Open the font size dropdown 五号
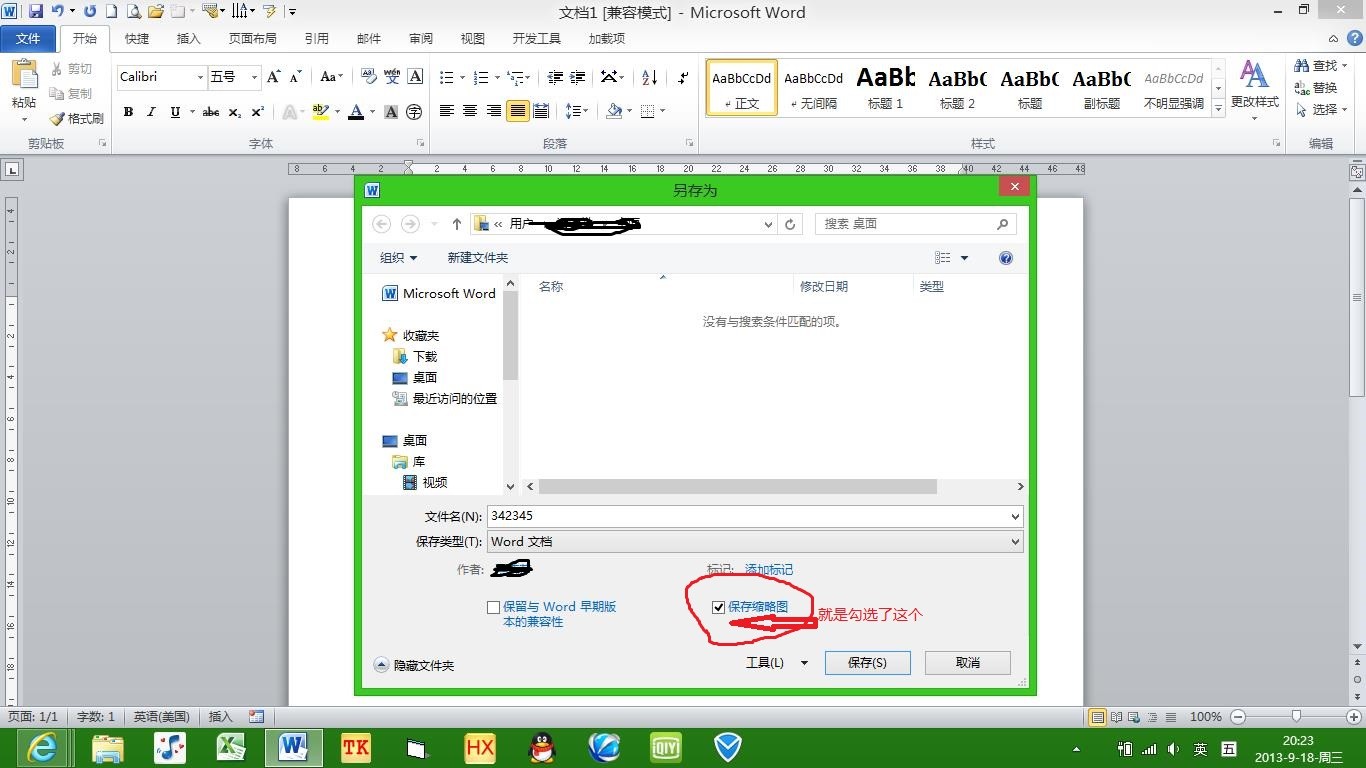 (x=254, y=77)
